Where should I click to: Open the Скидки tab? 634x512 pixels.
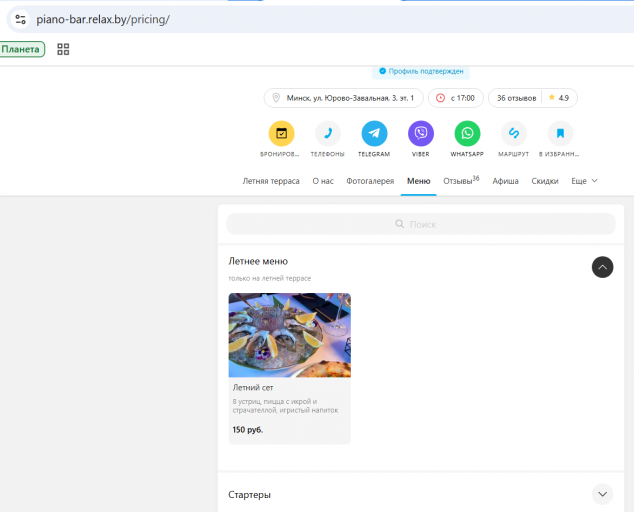click(545, 181)
